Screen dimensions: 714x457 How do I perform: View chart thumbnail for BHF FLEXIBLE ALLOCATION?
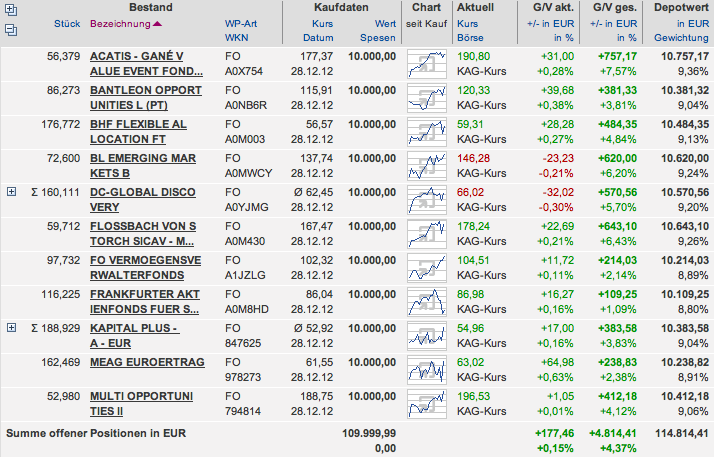pyautogui.click(x=427, y=132)
